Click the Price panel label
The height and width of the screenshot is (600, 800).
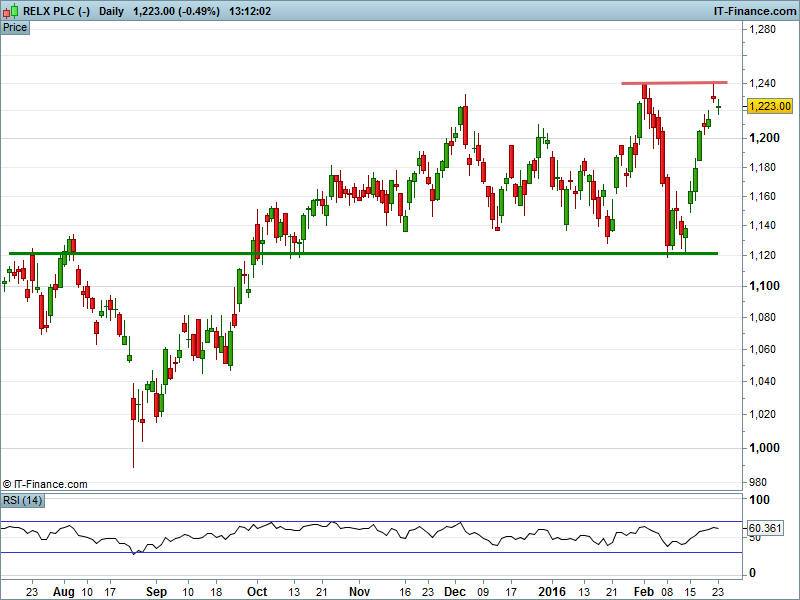(15, 28)
